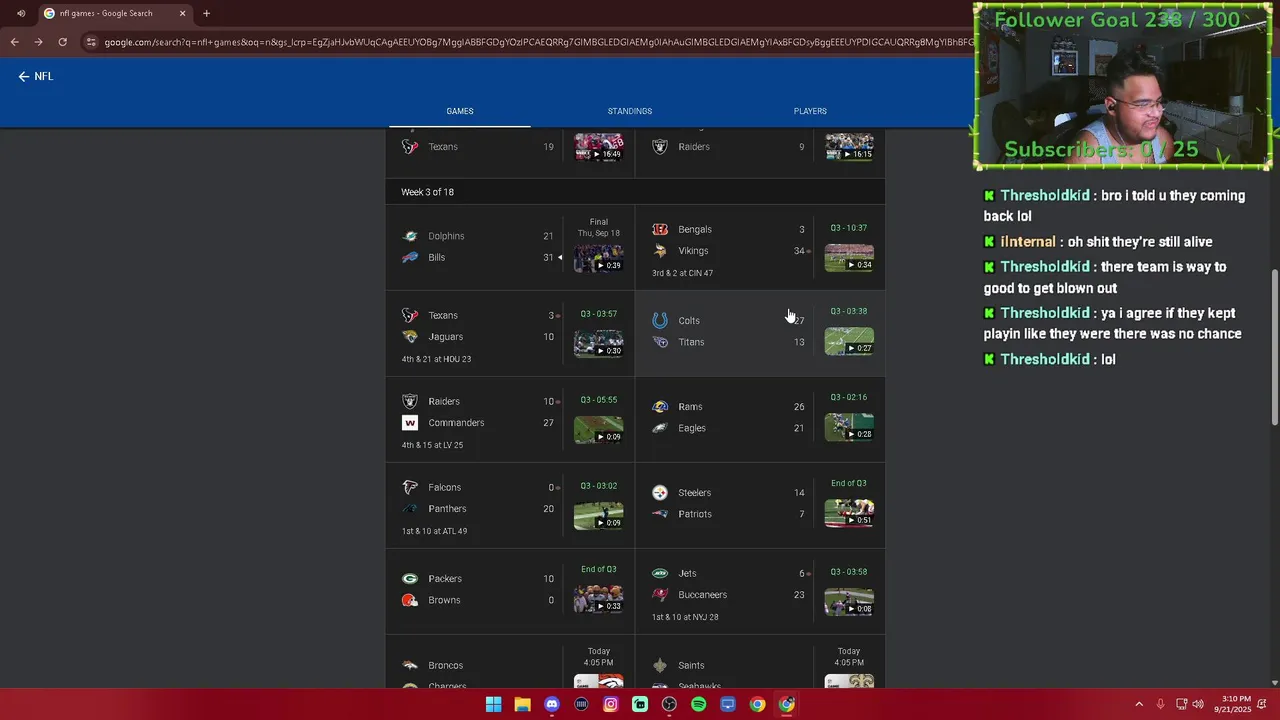Click Thresholdkid's "lol" chat message
The height and width of the screenshot is (720, 1280).
[x=1108, y=359]
